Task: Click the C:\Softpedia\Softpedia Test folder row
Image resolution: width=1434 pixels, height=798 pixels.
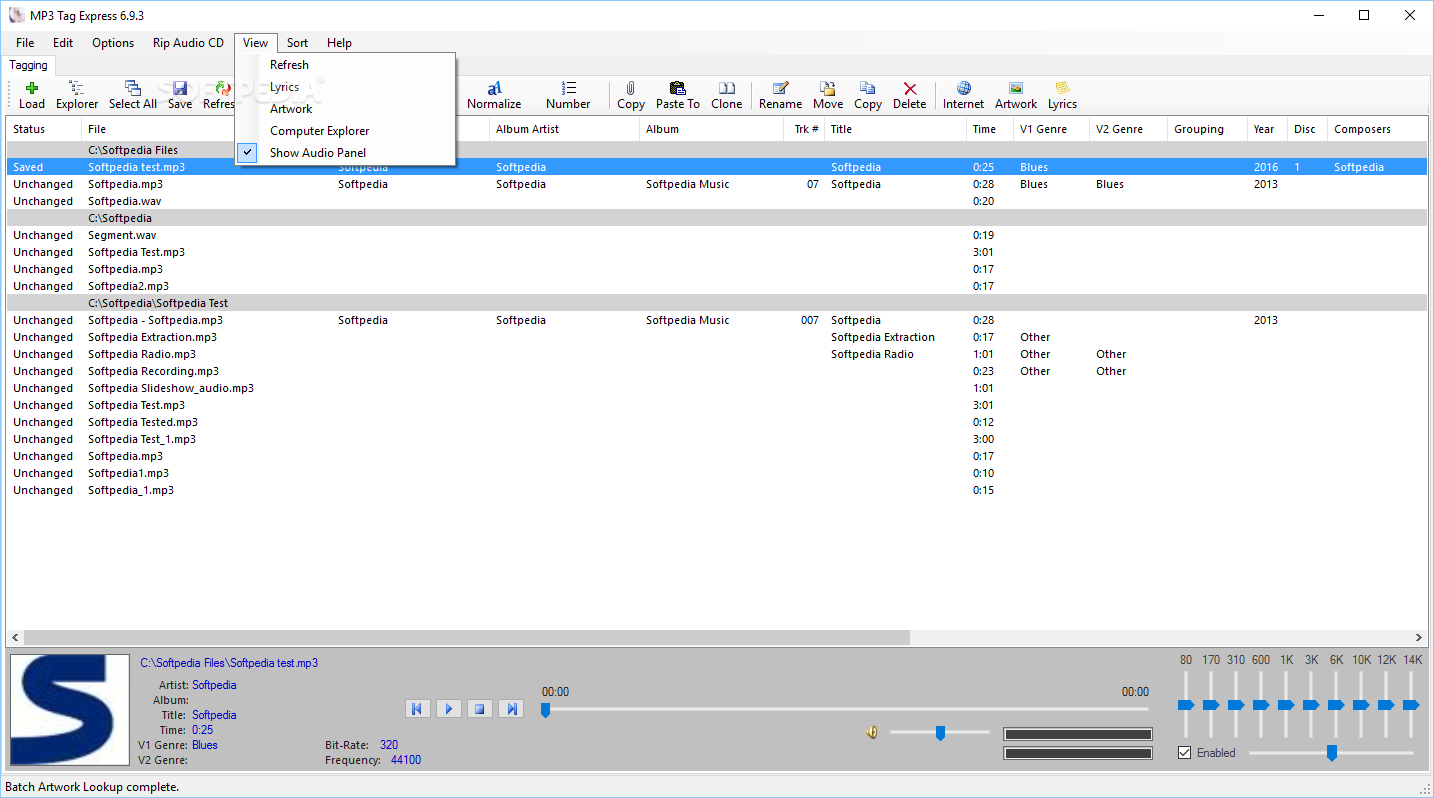Action: tap(717, 303)
